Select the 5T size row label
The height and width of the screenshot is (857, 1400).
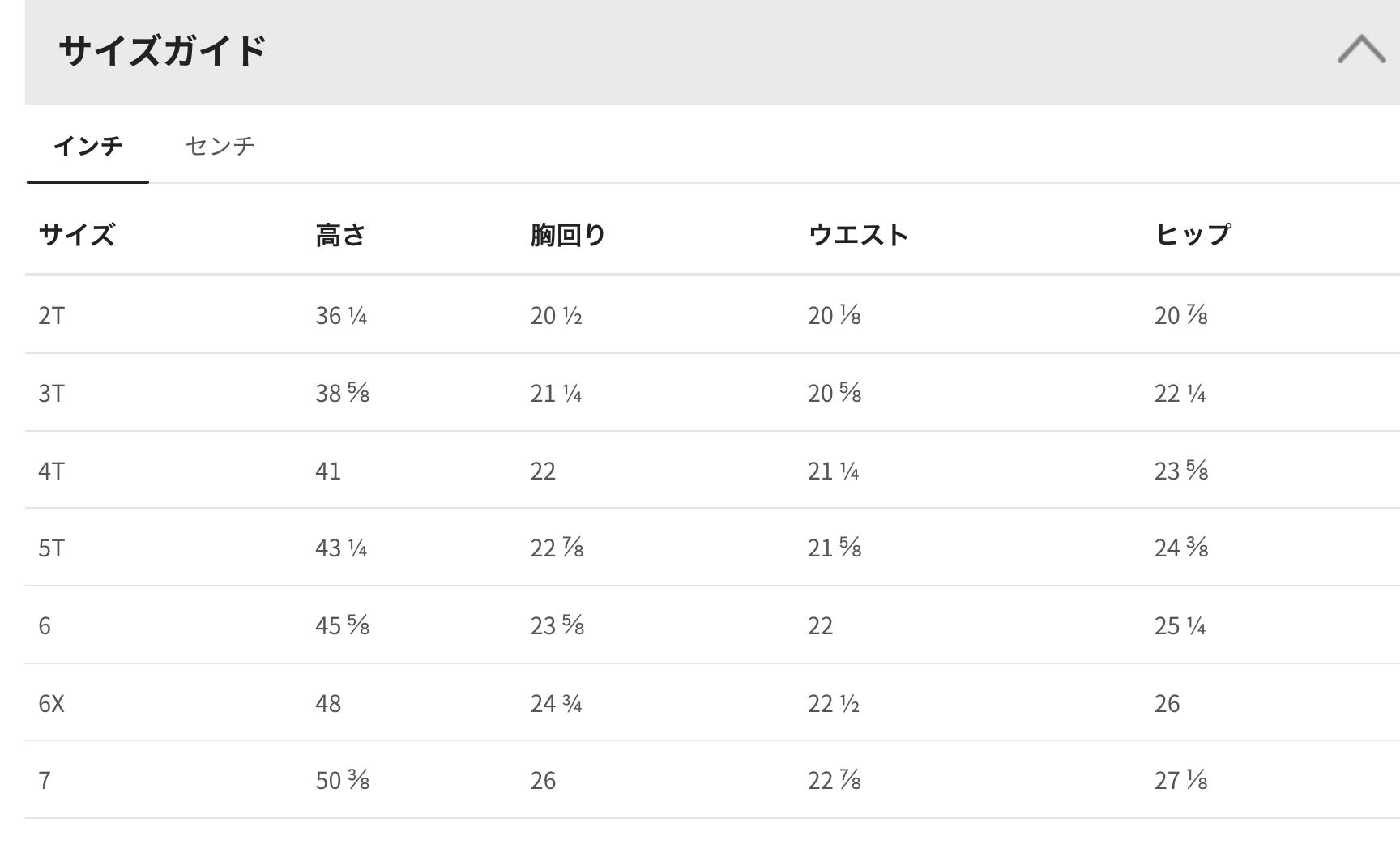click(x=51, y=548)
